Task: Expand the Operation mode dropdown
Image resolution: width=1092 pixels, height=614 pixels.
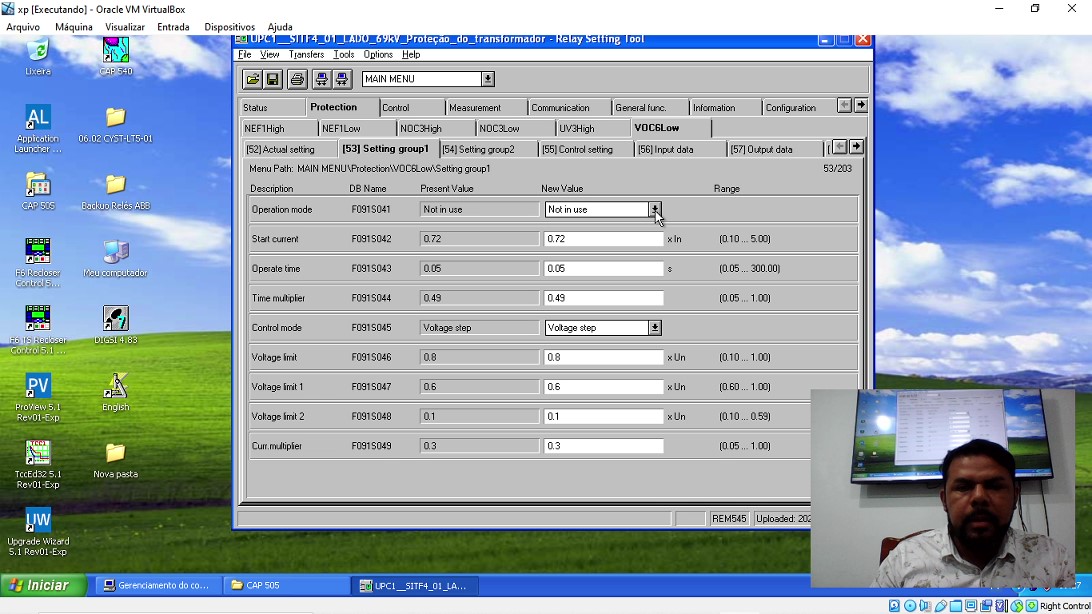Action: point(655,210)
